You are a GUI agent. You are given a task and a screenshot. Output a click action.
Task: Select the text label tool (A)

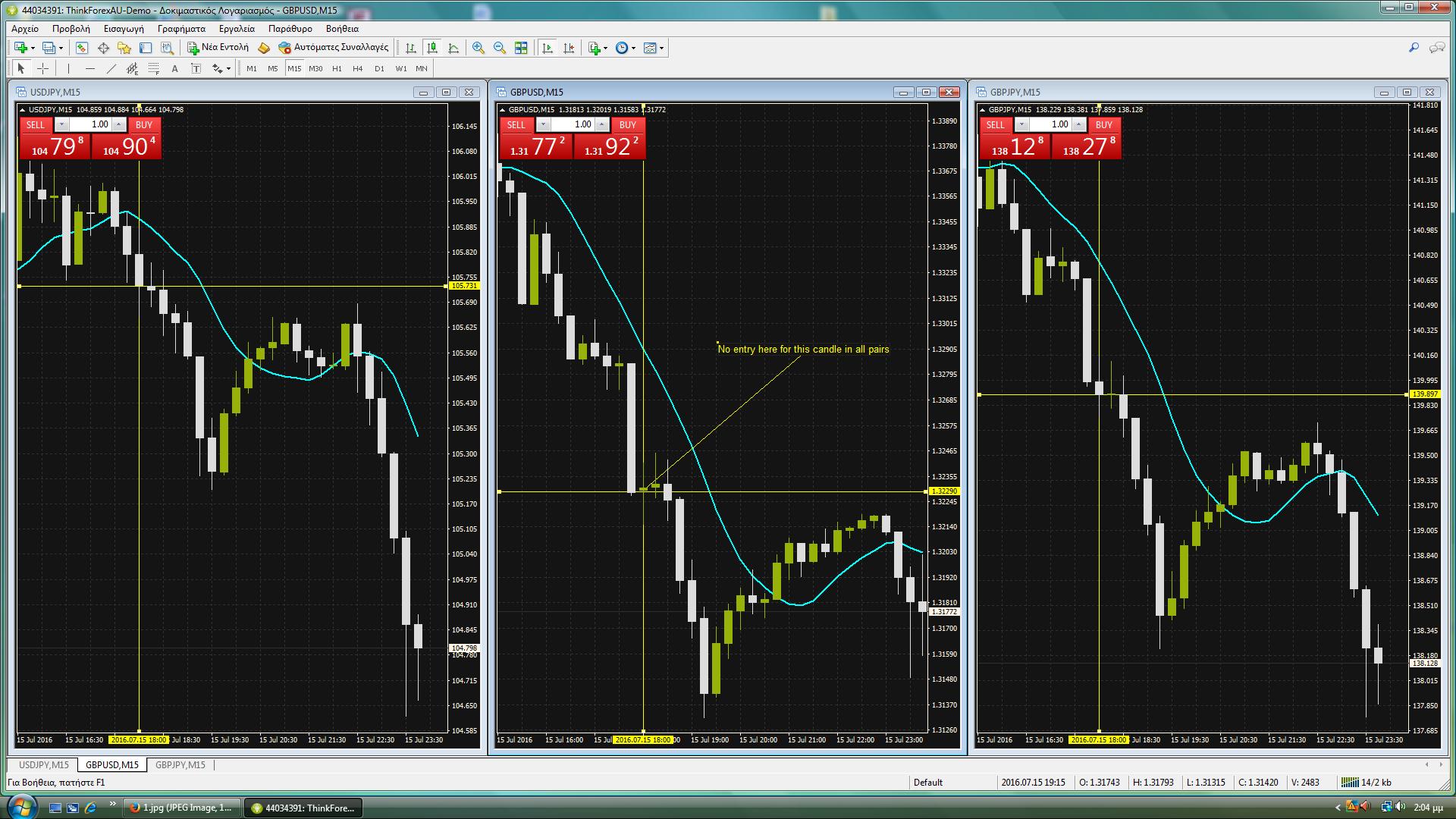tap(174, 68)
